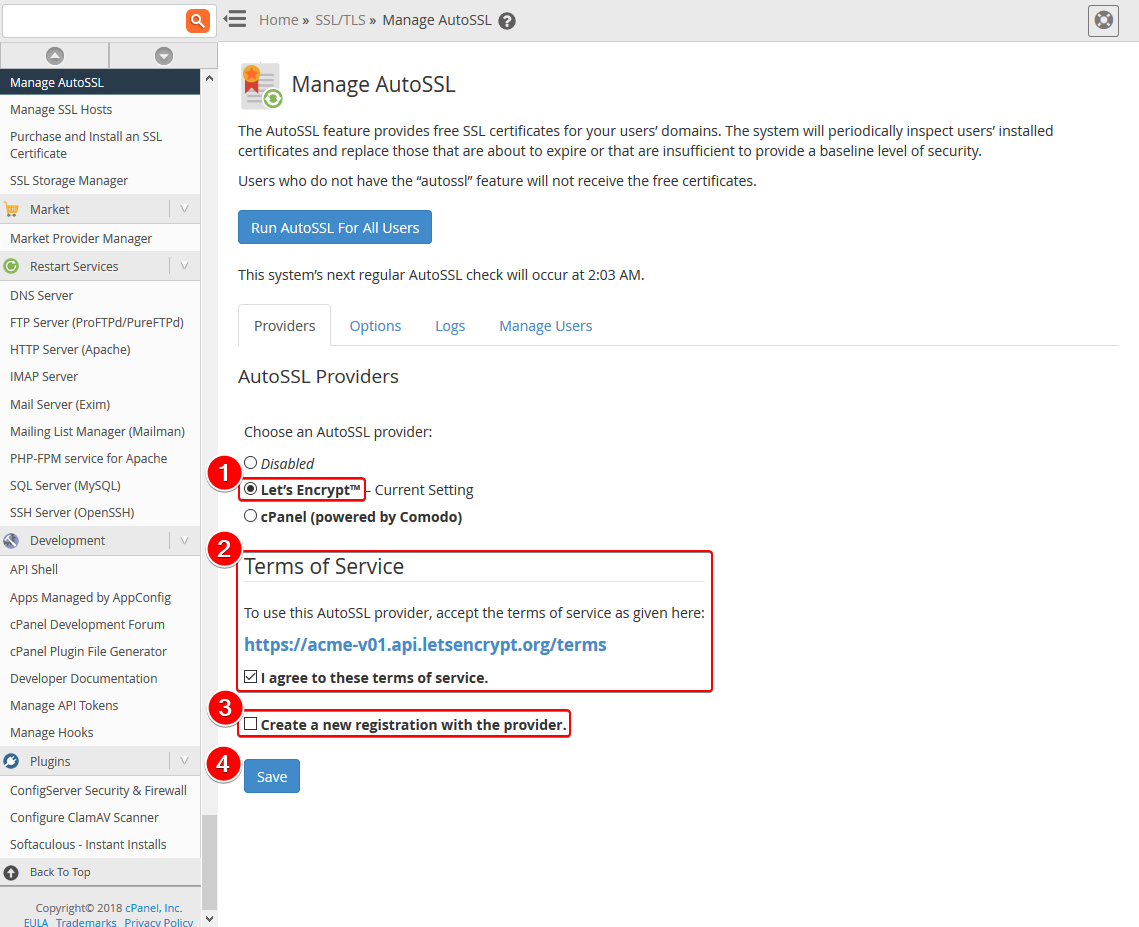Viewport: 1139px width, 927px height.
Task: Click the sidebar search input field
Action: point(94,20)
